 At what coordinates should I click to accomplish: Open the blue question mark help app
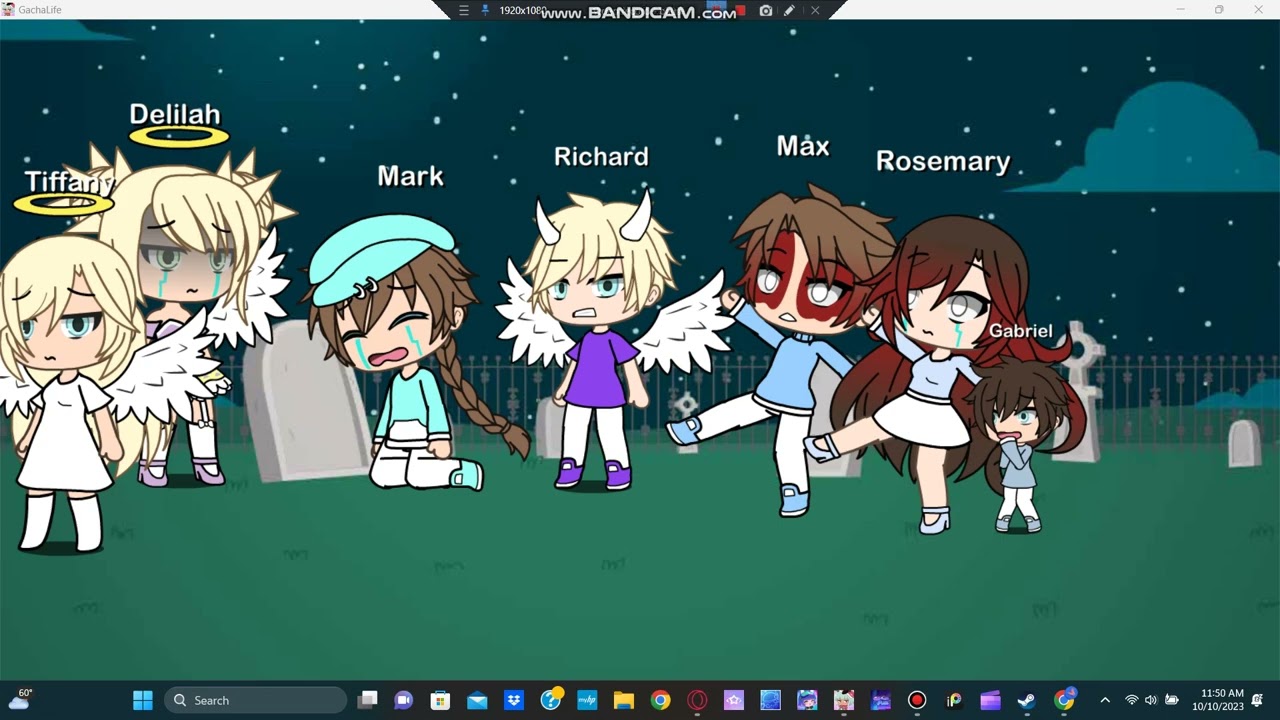coord(551,700)
